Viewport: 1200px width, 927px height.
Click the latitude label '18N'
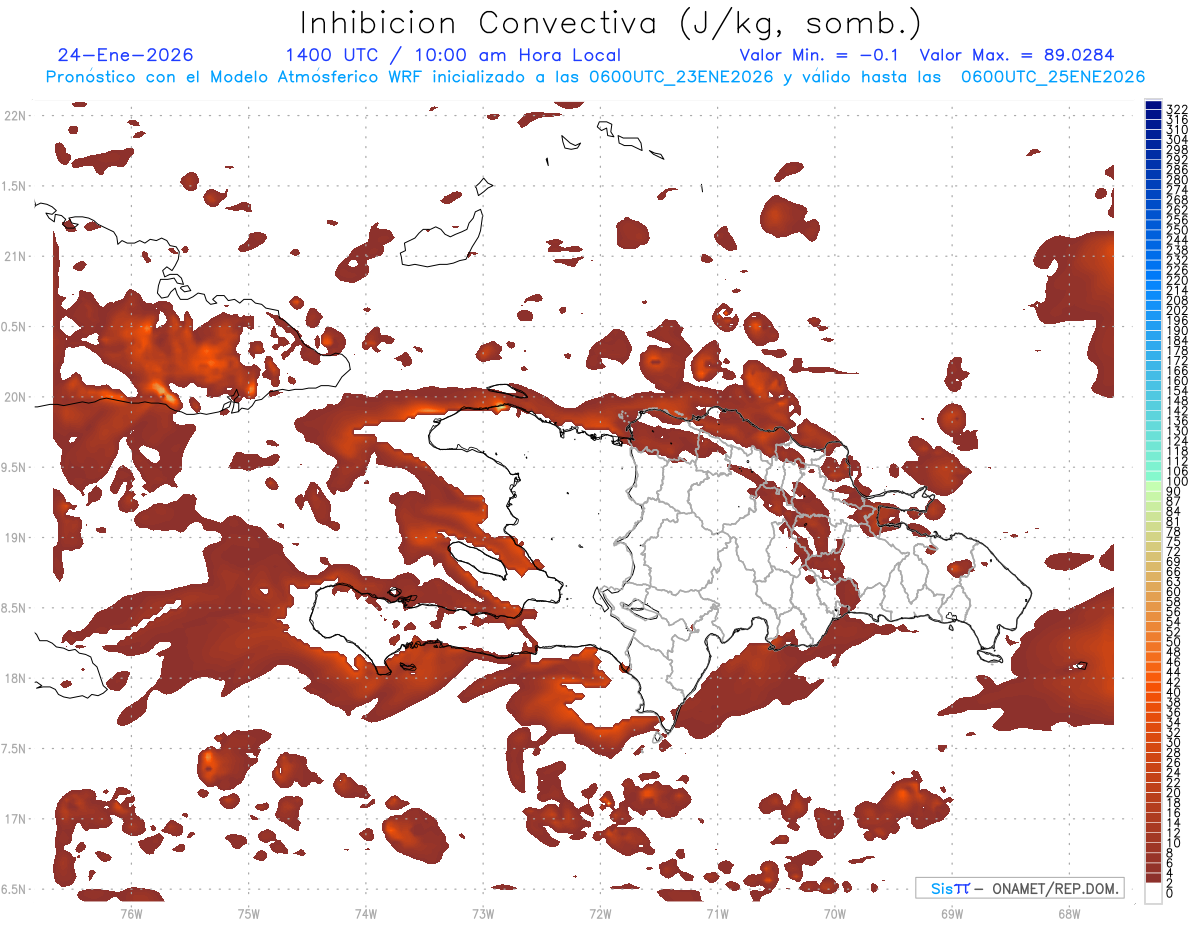pos(15,678)
